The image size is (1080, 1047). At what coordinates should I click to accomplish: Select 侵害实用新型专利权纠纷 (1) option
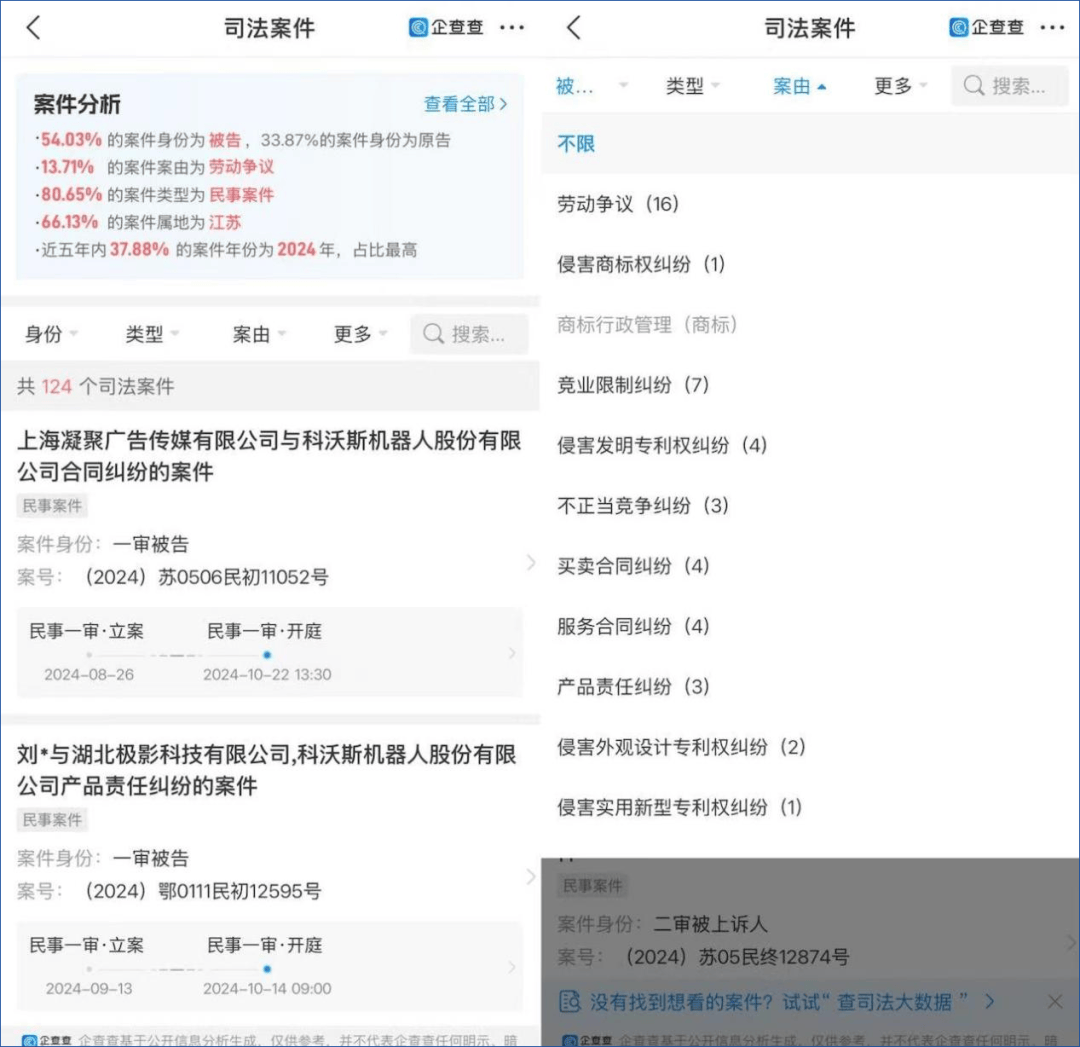coord(810,807)
